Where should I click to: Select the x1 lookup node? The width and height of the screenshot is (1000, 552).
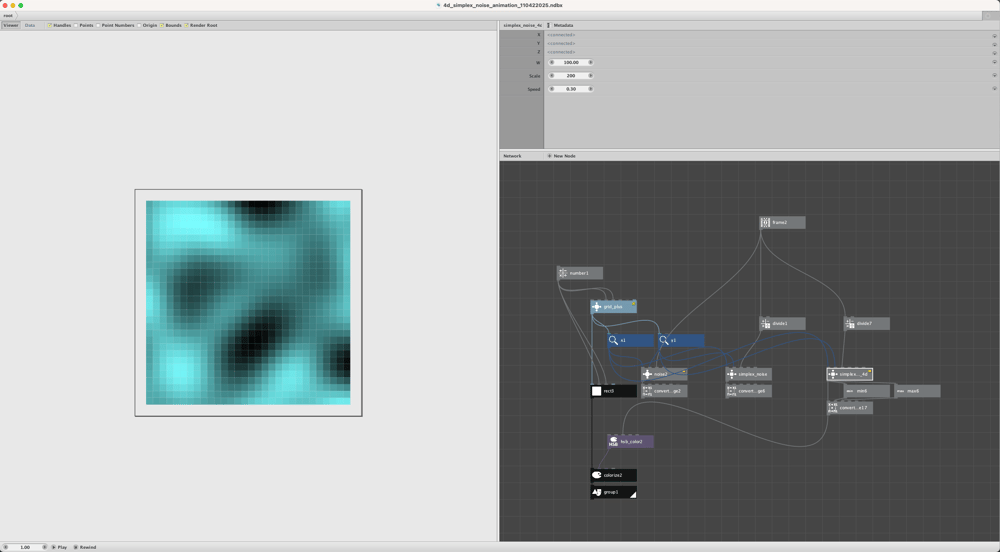pos(630,340)
